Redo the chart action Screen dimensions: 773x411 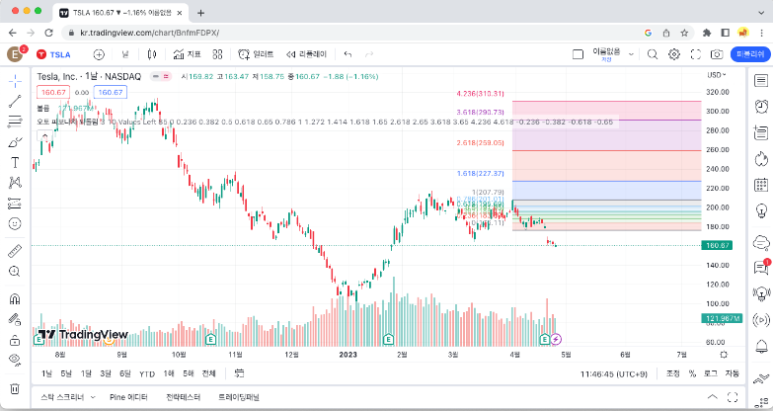pos(369,55)
